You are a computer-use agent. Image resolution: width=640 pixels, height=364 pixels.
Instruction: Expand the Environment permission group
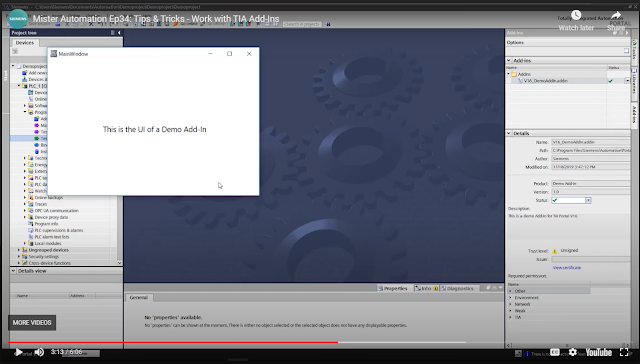point(510,297)
